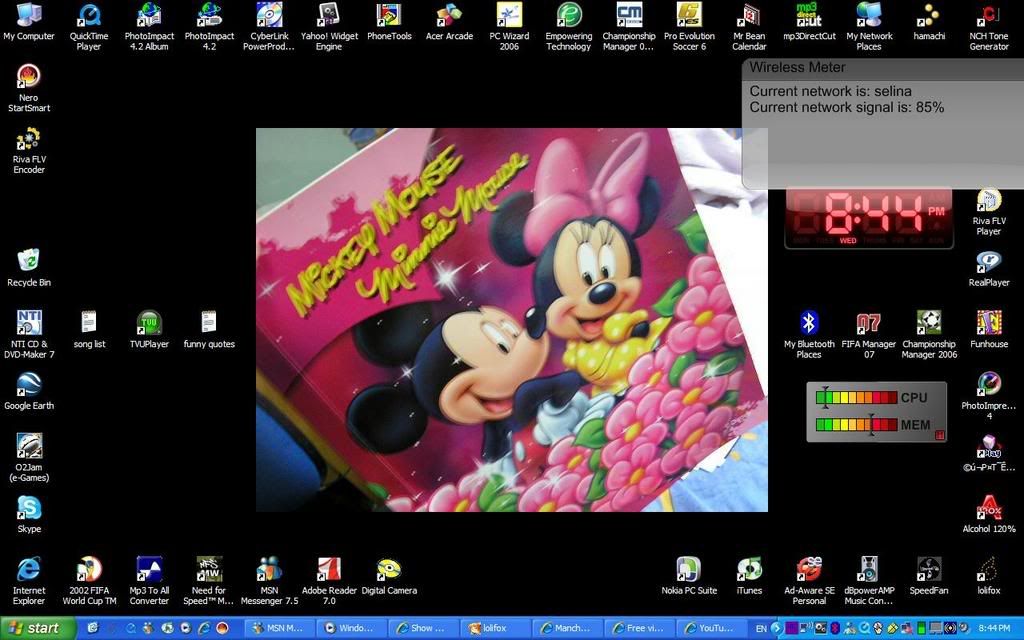
Task: Switch to the lolifox taskbar window
Action: coord(495,628)
